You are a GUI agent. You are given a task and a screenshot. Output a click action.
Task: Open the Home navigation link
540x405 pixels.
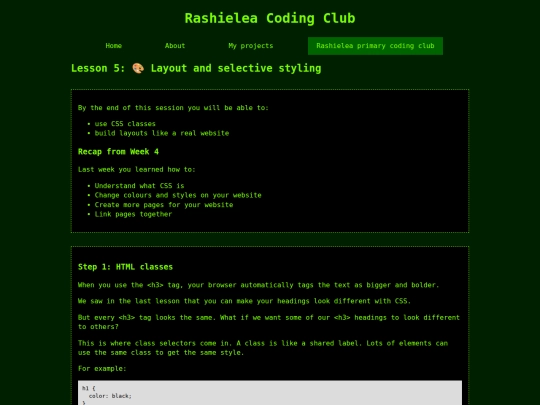point(114,46)
